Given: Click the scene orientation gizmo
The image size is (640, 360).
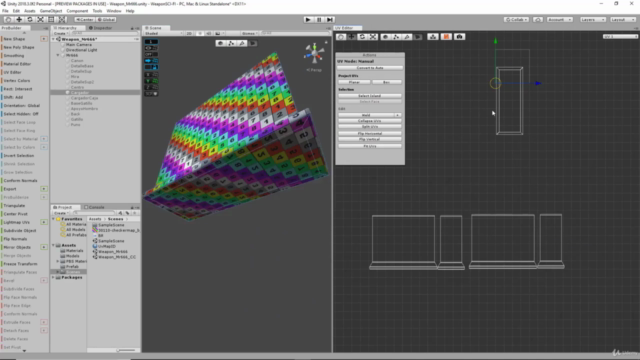Looking at the screenshot, I should pos(314,53).
